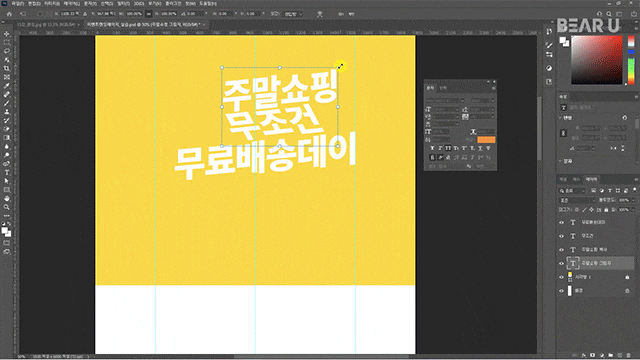Select the Horizontal Type tool
The image size is (640, 360).
tap(7, 172)
